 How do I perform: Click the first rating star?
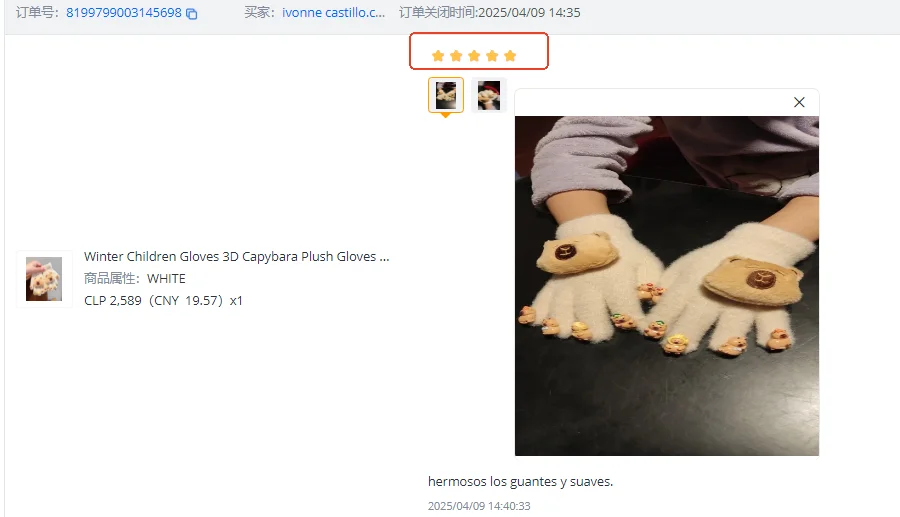pyautogui.click(x=438, y=56)
